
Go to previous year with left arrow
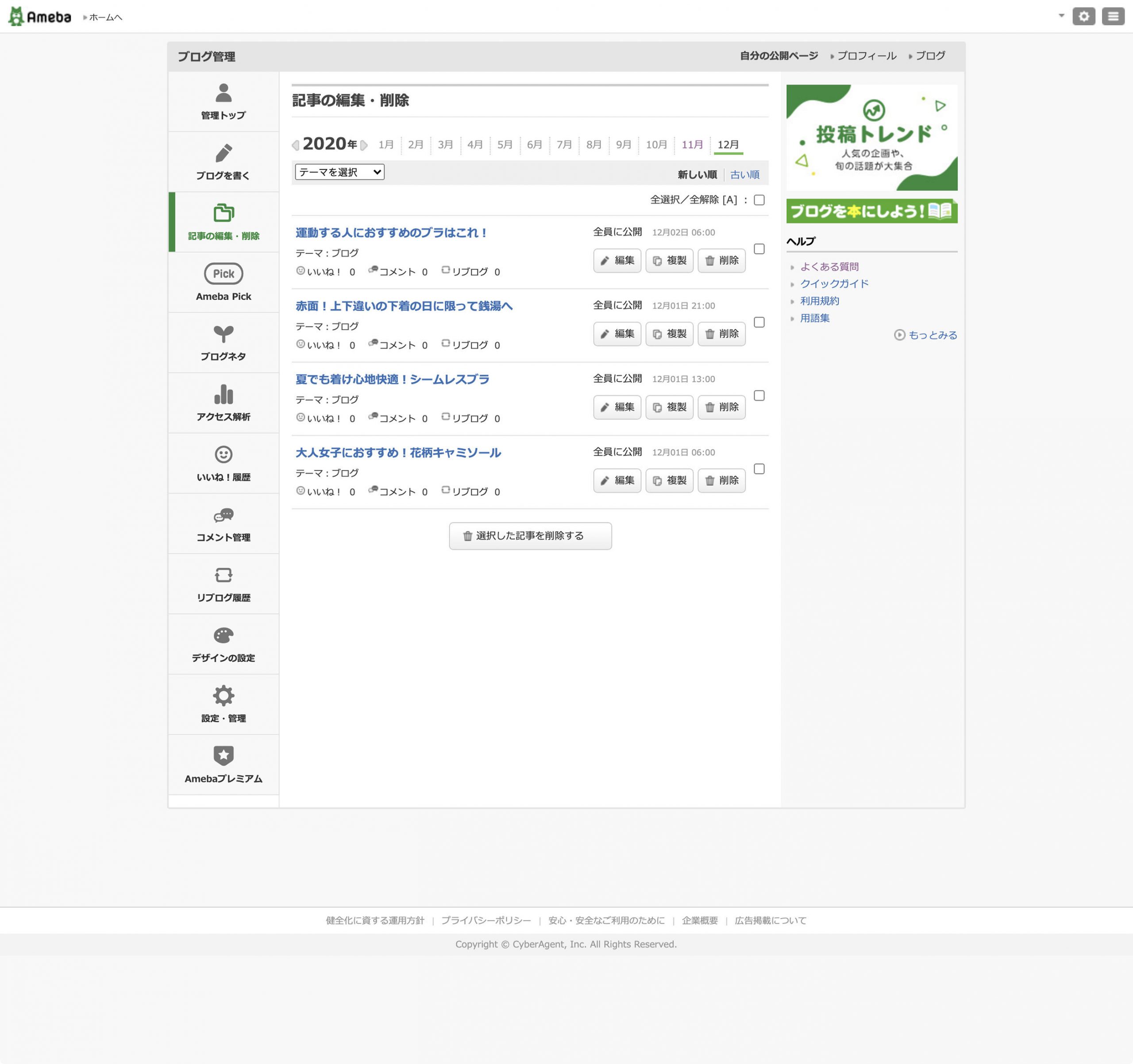[x=295, y=145]
